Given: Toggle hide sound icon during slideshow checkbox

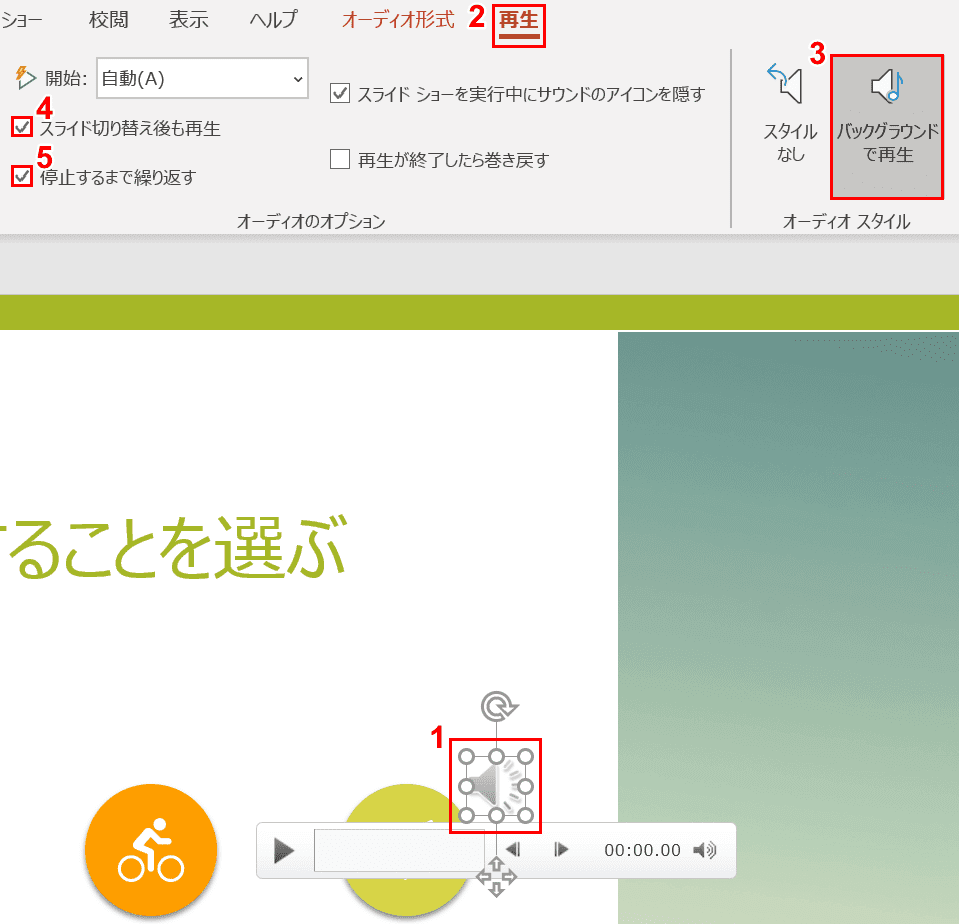Looking at the screenshot, I should pyautogui.click(x=340, y=94).
